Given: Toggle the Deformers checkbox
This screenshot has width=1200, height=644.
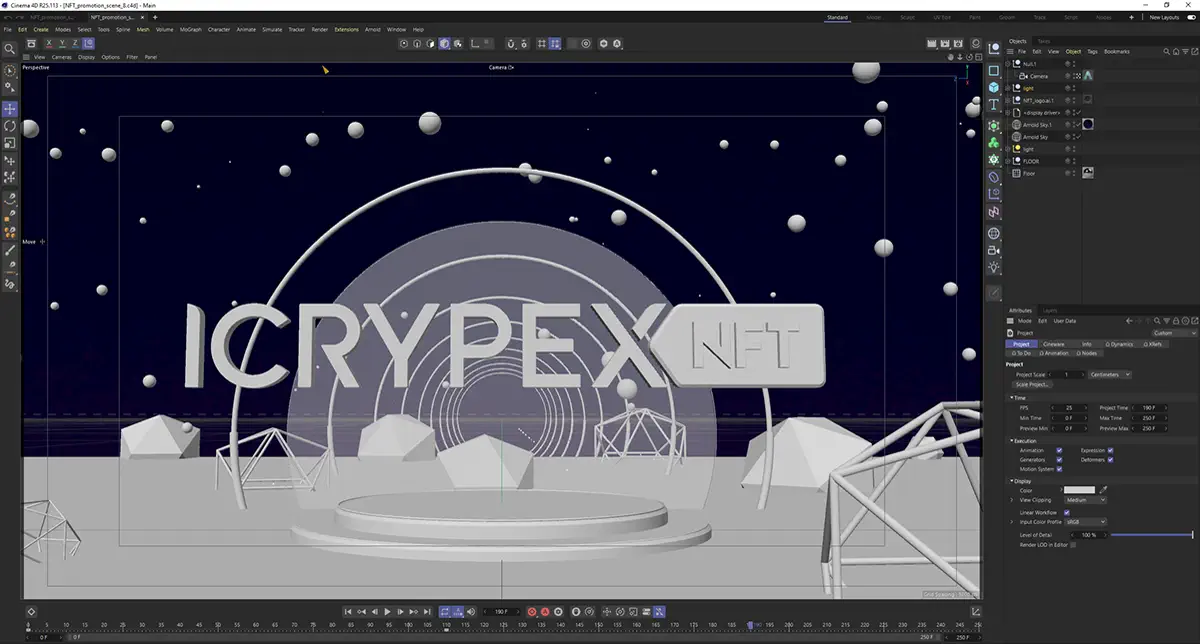Looking at the screenshot, I should (x=1110, y=459).
